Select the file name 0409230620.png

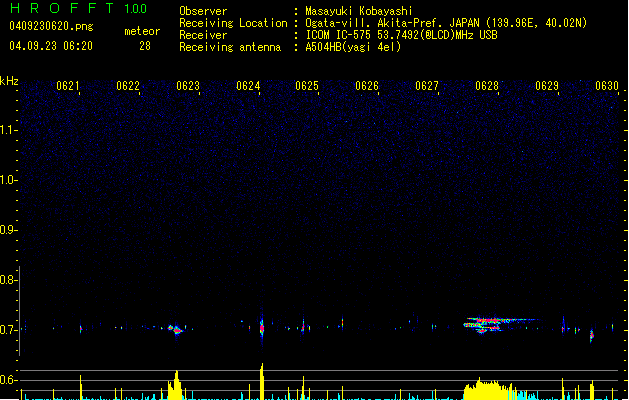(51, 26)
